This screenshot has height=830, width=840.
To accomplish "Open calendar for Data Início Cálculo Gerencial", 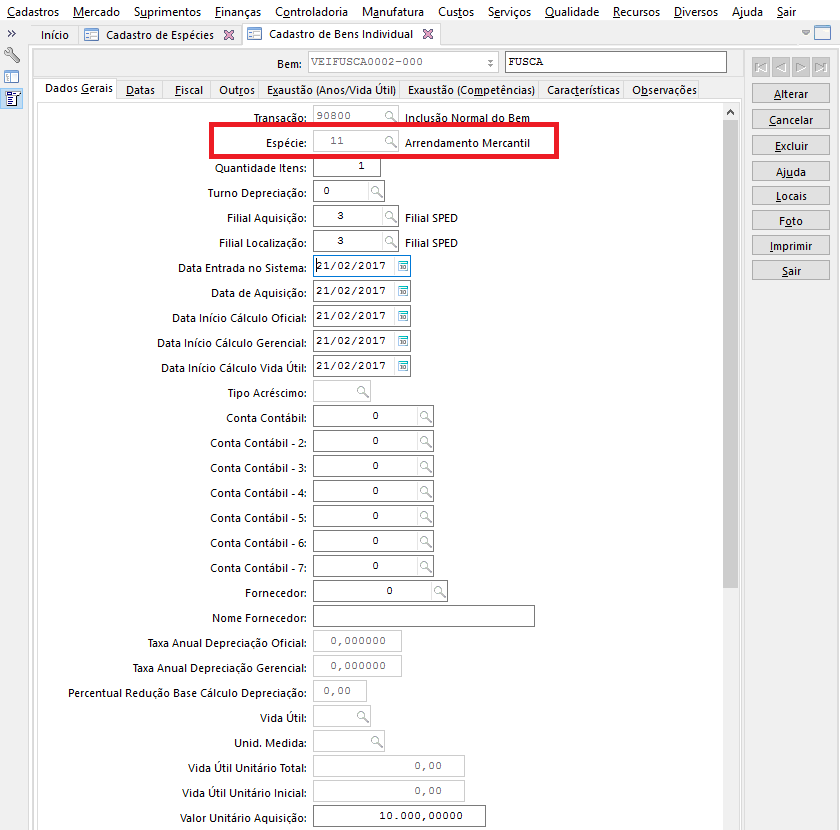I will pos(403,341).
